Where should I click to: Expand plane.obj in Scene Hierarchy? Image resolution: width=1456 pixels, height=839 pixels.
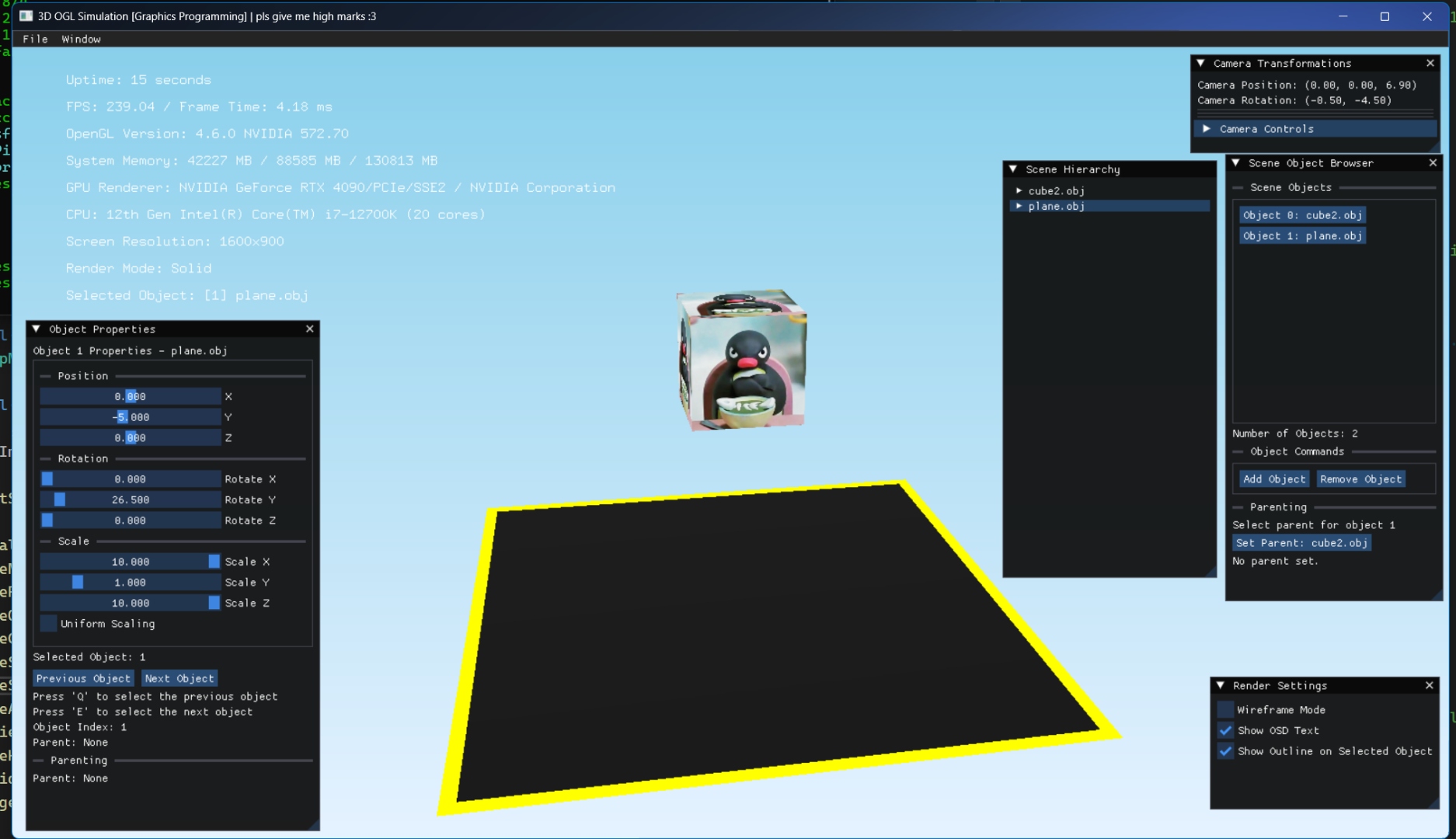click(1019, 206)
